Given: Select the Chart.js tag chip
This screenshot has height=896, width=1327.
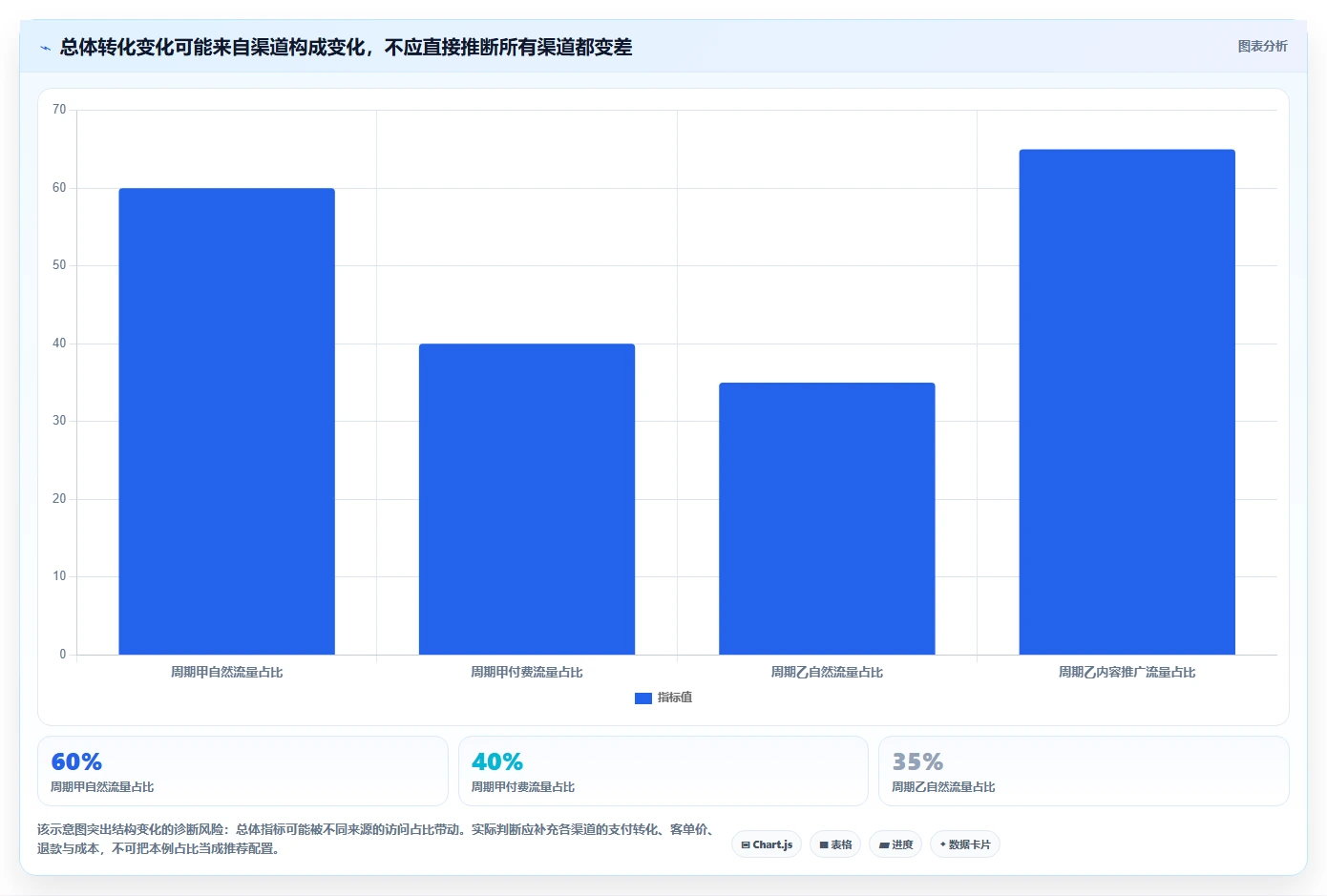Looking at the screenshot, I should [767, 844].
